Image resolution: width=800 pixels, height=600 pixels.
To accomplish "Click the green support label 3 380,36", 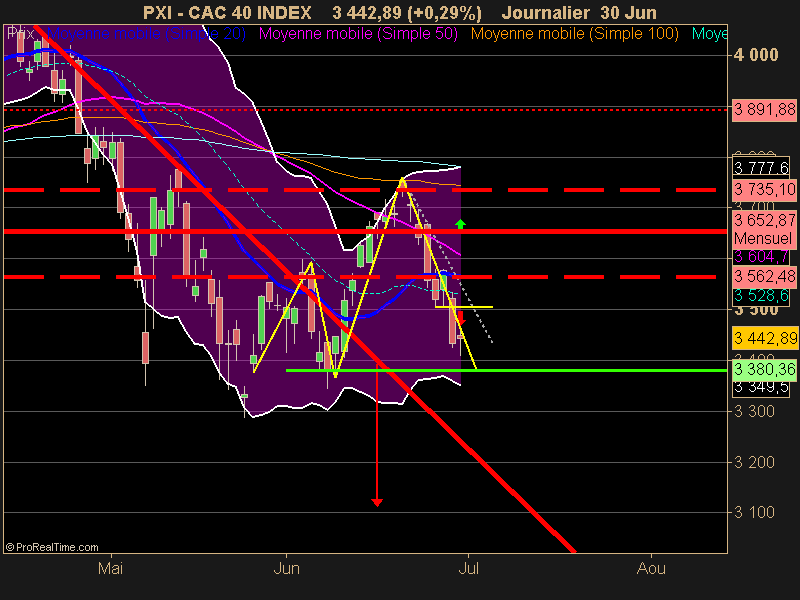I will click(764, 369).
